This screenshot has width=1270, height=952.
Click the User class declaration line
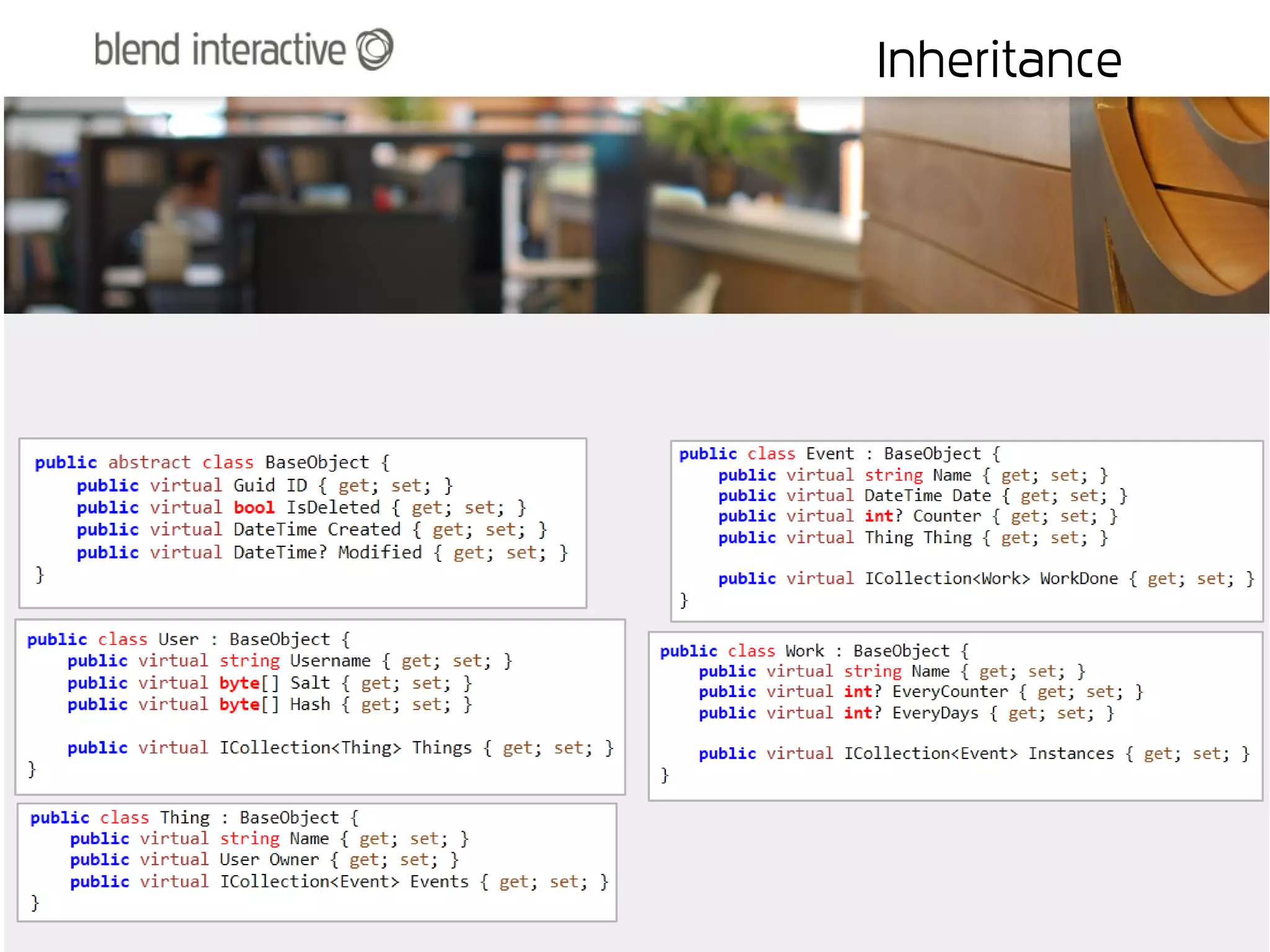tap(189, 639)
